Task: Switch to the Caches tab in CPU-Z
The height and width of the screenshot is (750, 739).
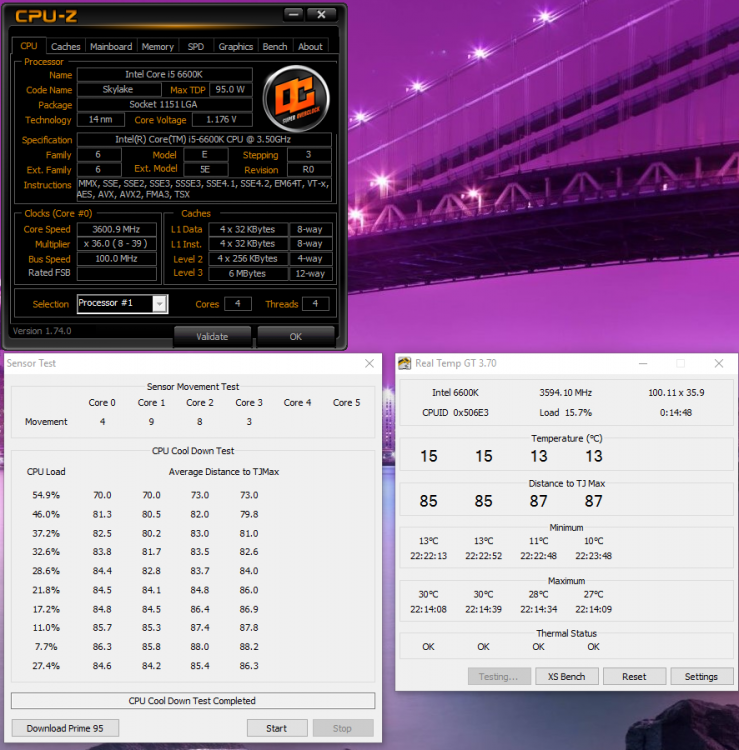Action: click(x=66, y=46)
